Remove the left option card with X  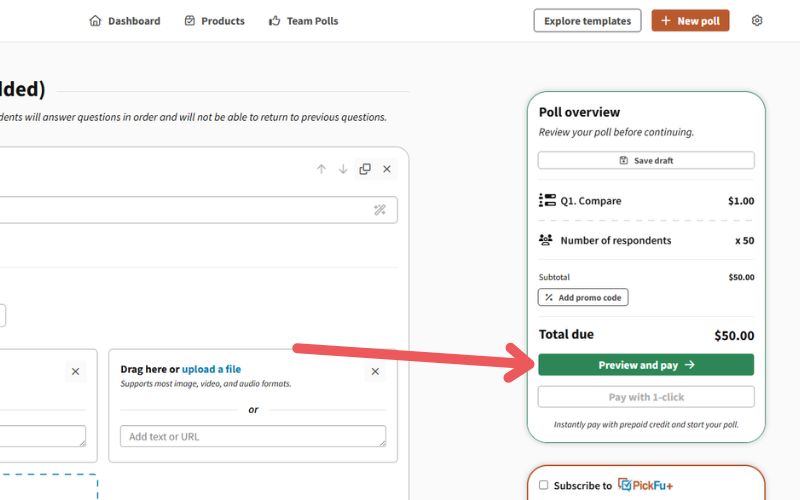click(76, 371)
